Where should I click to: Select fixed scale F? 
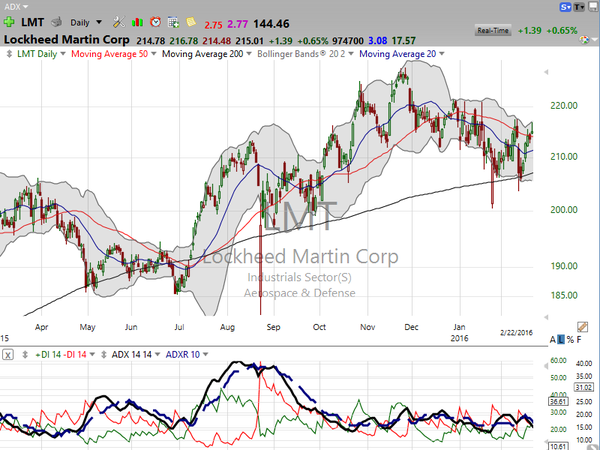(x=579, y=339)
